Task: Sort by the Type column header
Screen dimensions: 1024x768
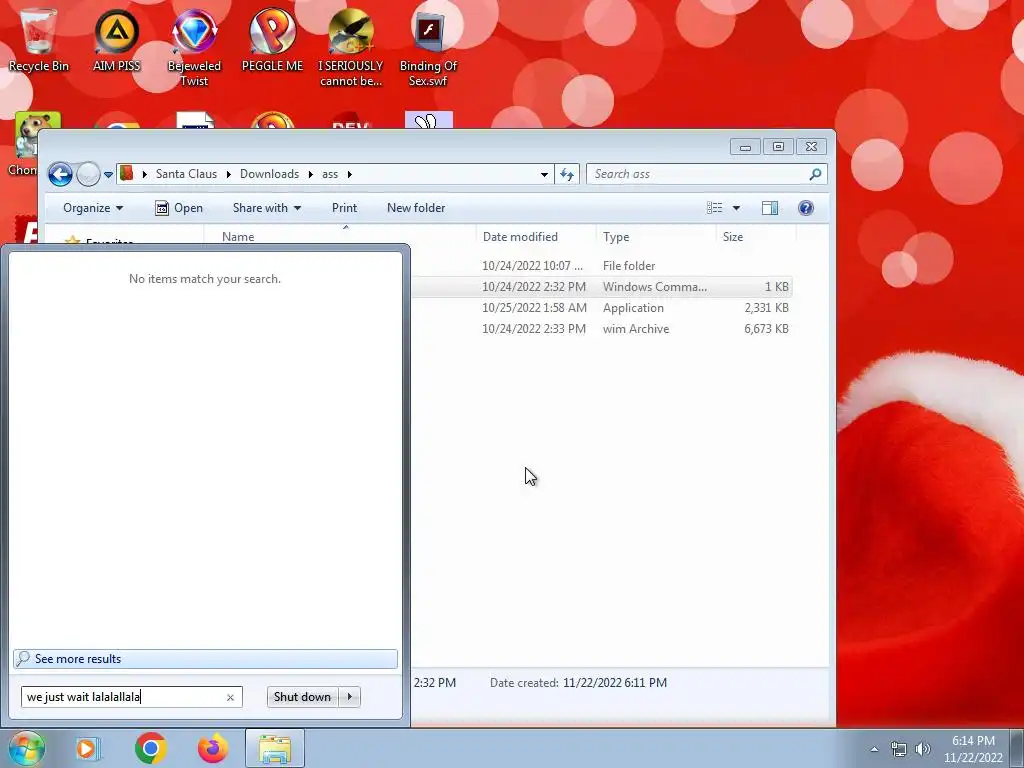Action: [655, 236]
